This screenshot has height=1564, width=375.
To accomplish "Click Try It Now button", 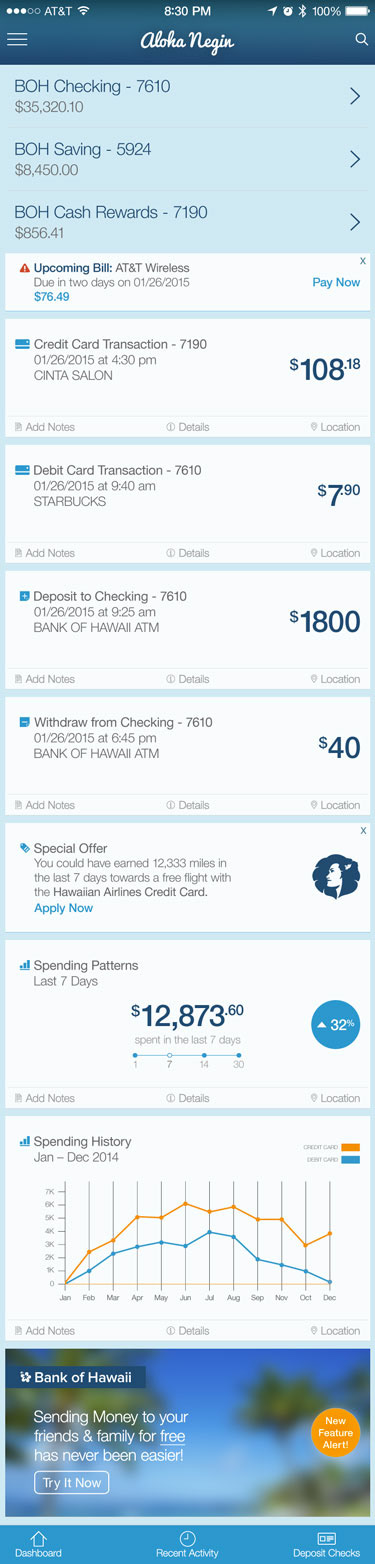I will [71, 1482].
